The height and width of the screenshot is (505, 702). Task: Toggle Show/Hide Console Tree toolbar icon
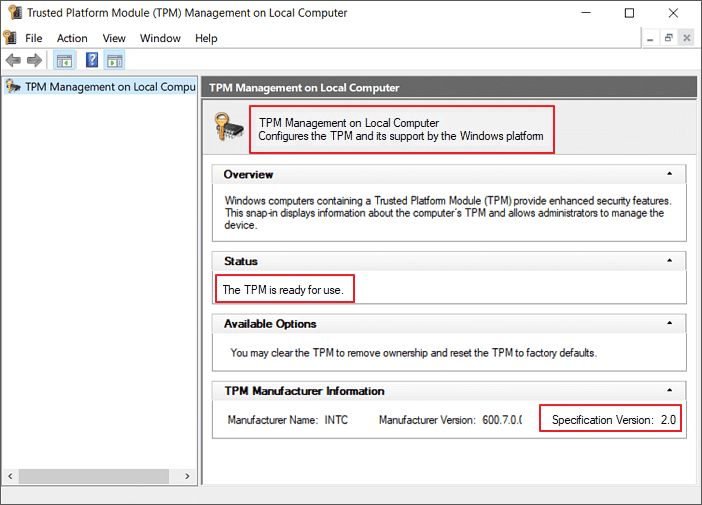tap(64, 61)
